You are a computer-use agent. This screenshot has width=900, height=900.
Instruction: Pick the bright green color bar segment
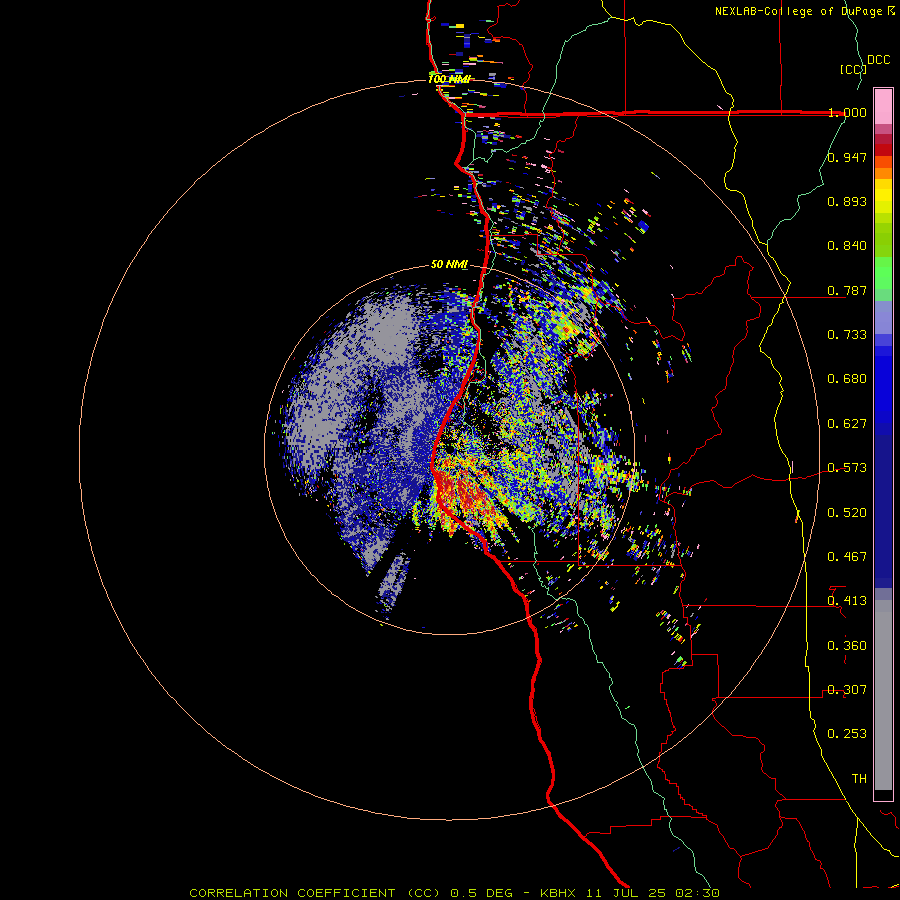point(883,273)
